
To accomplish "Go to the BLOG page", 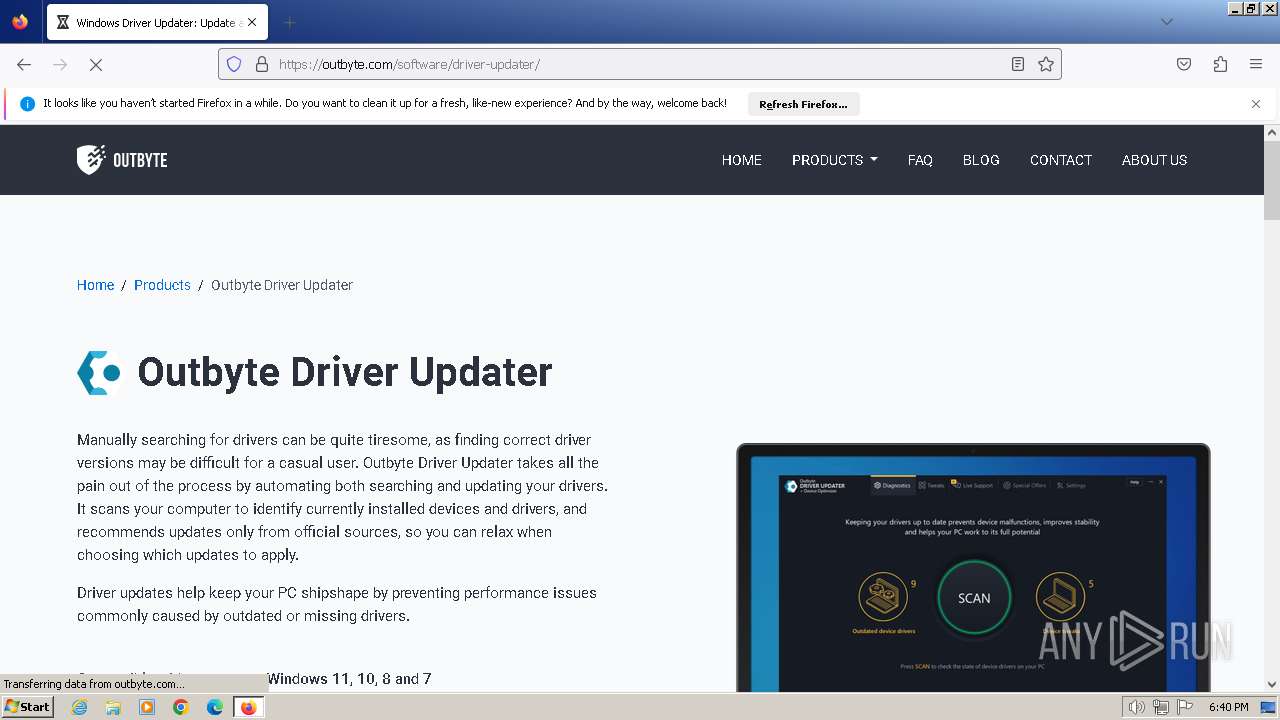I will click(x=981, y=160).
